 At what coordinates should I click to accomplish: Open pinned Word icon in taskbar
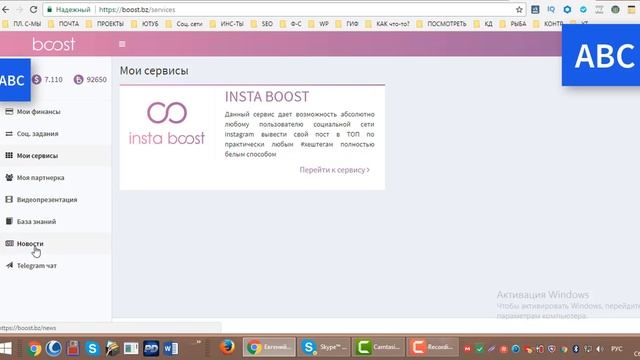pyautogui.click(x=171, y=348)
